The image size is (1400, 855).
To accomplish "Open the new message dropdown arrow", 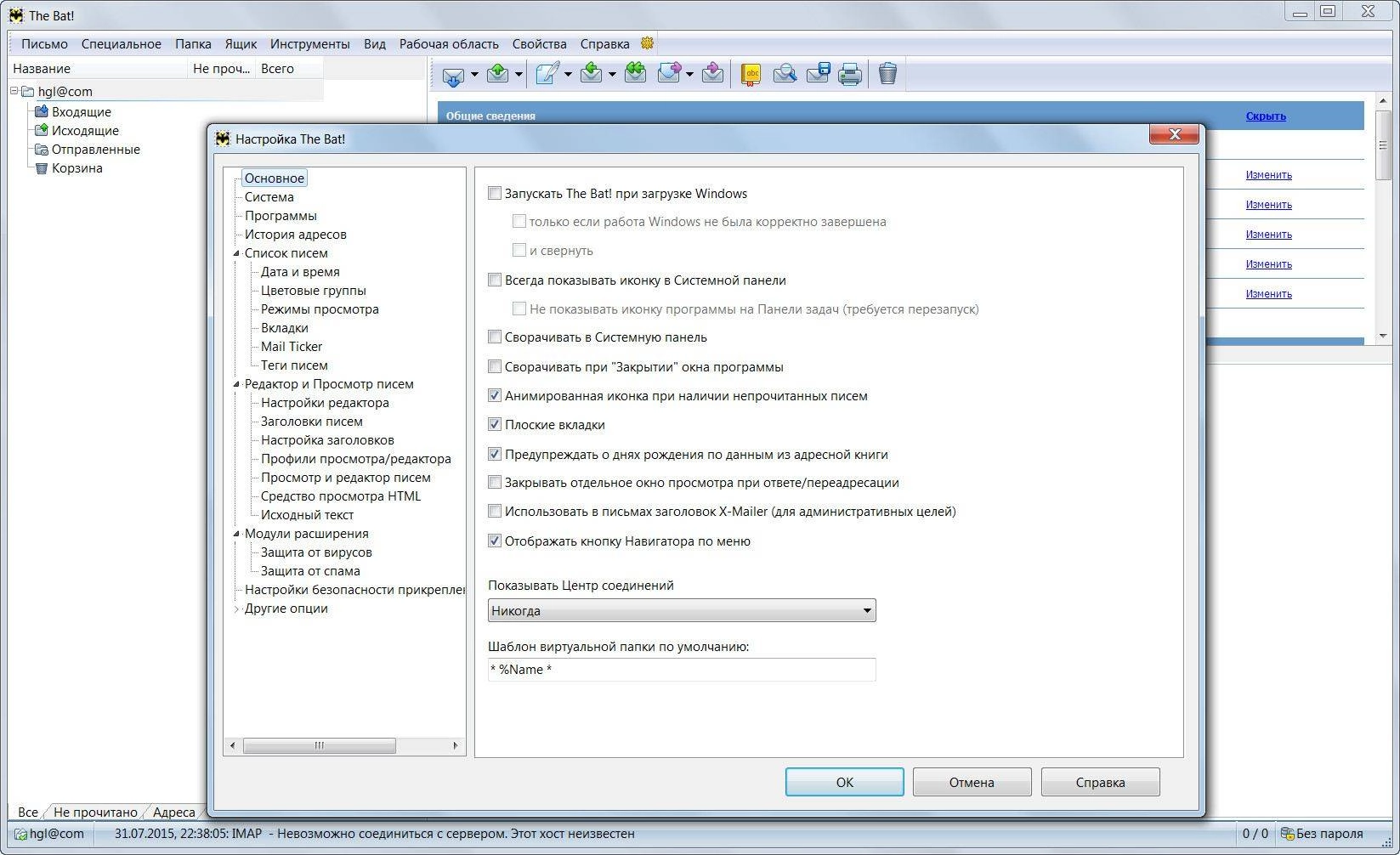I will pos(568,75).
